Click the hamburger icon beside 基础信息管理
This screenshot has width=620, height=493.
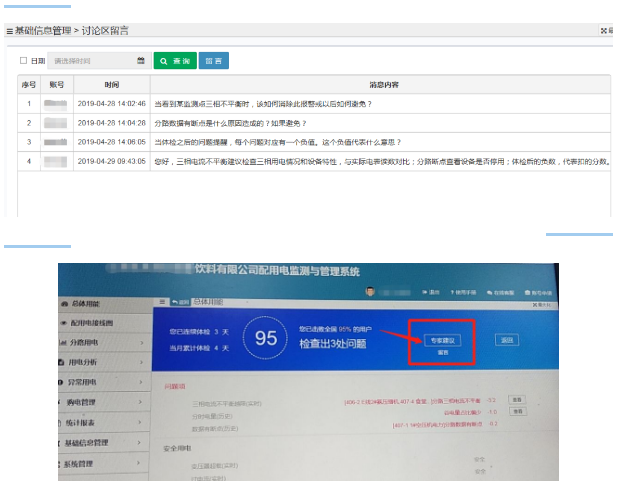[9, 31]
